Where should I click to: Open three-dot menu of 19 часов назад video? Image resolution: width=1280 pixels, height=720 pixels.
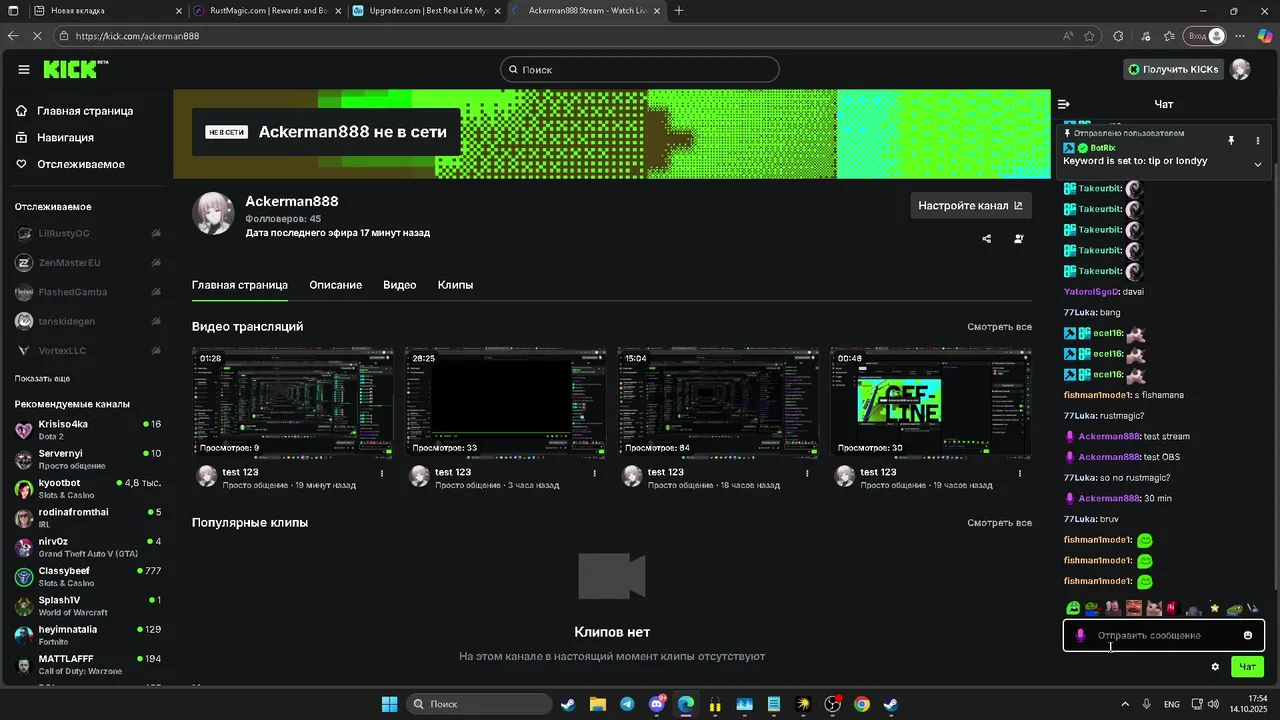pyautogui.click(x=1020, y=473)
